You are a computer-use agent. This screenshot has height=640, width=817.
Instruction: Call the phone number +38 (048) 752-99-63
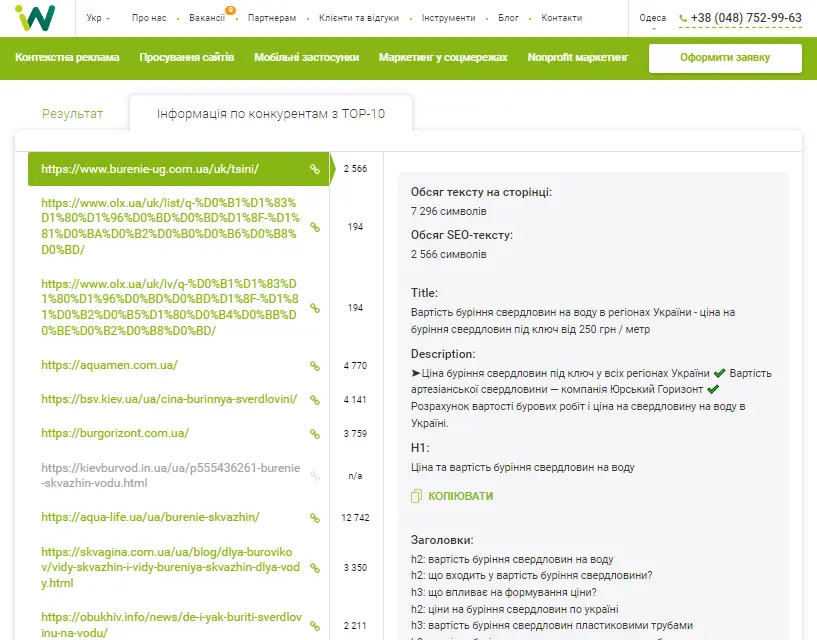tap(746, 18)
